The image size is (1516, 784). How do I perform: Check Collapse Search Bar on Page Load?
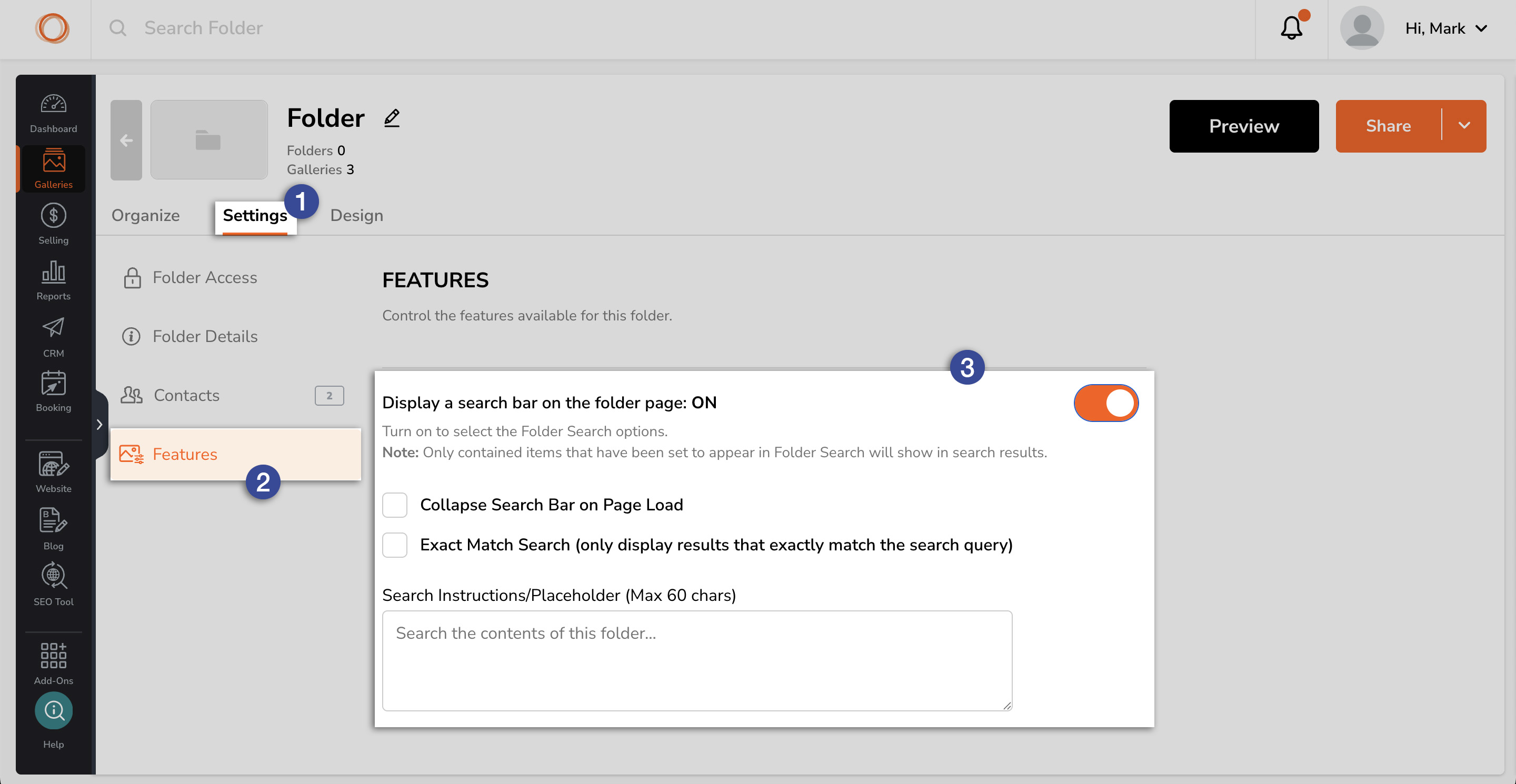tap(394, 505)
